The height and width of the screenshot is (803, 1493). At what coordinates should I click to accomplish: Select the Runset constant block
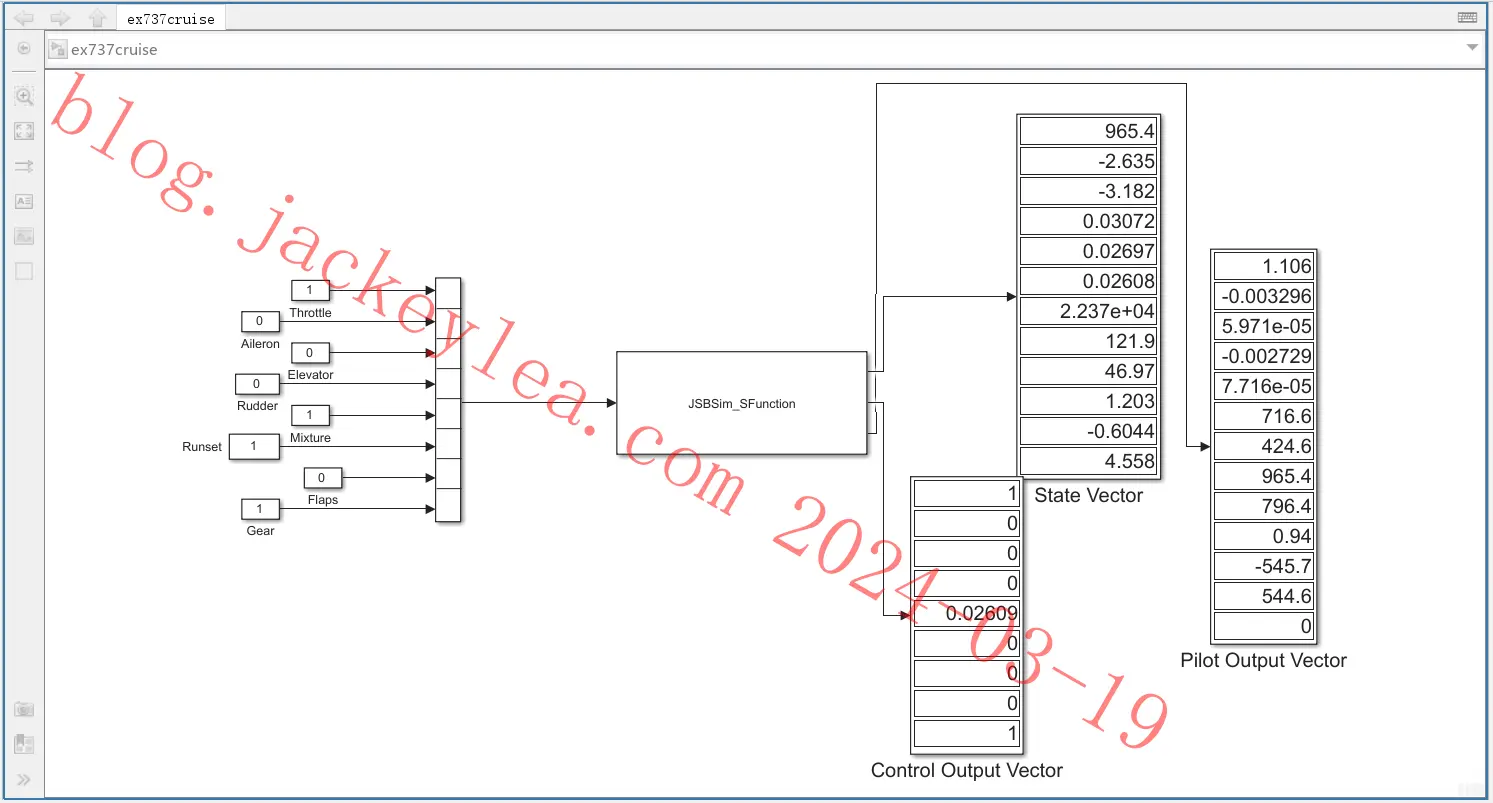tap(254, 446)
